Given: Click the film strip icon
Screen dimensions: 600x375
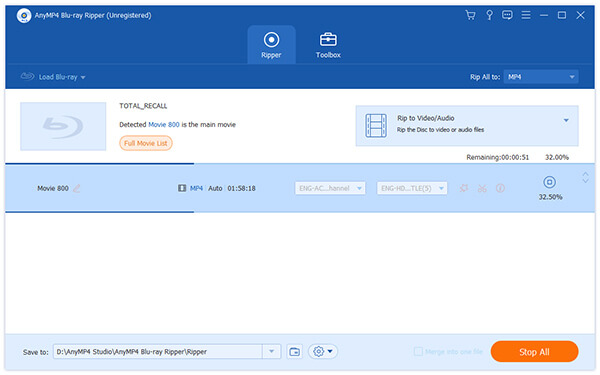Looking at the screenshot, I should (x=375, y=125).
